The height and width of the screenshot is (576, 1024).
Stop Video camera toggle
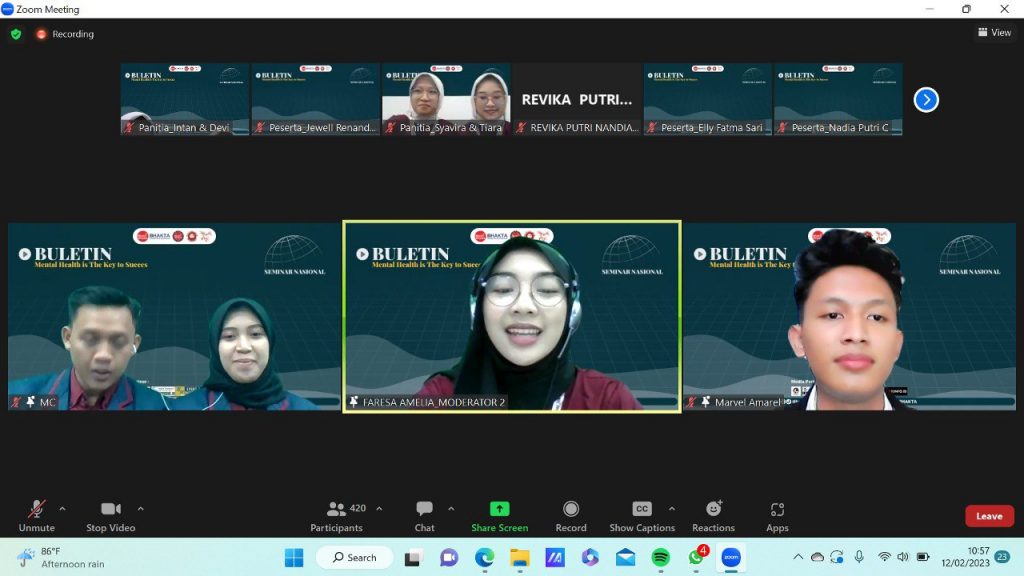pyautogui.click(x=110, y=515)
